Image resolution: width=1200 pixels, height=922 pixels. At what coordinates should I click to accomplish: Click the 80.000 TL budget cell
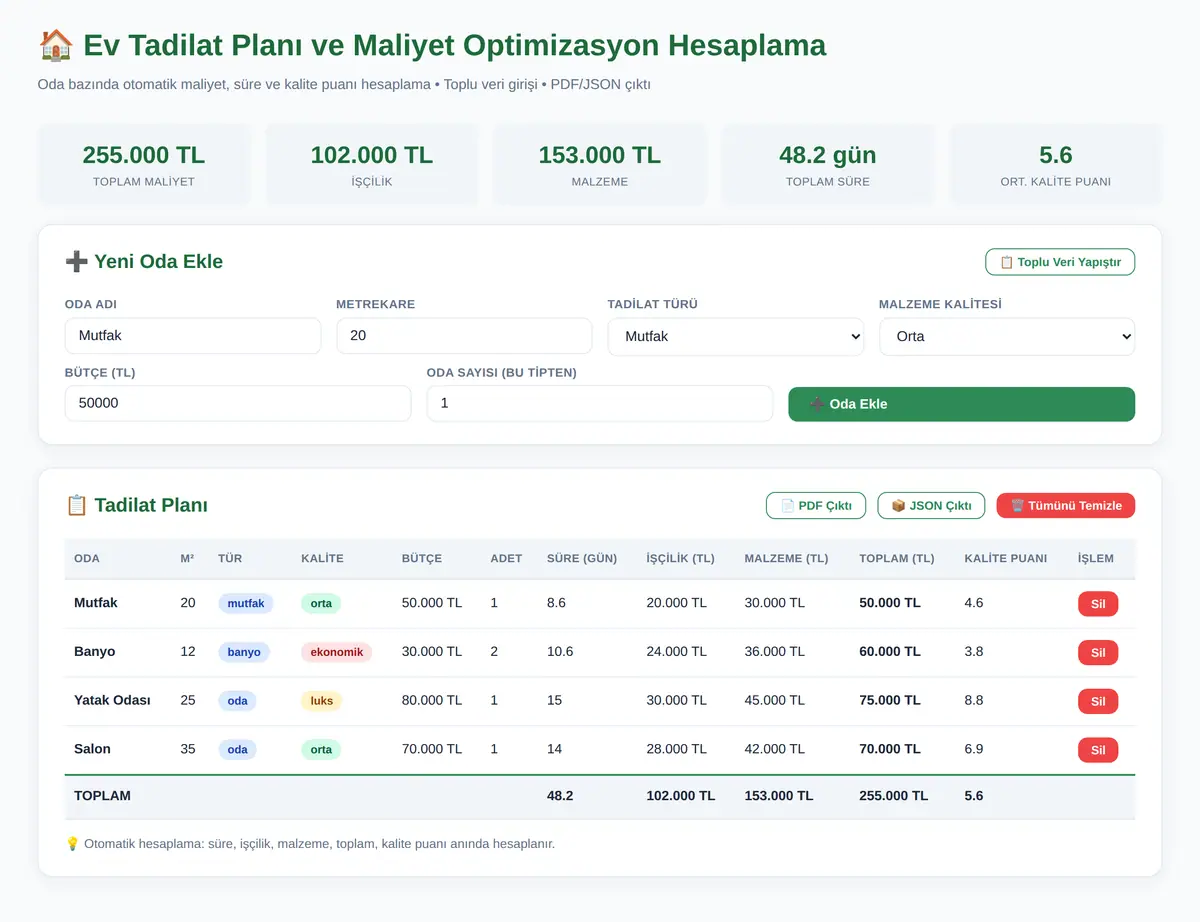click(x=432, y=701)
